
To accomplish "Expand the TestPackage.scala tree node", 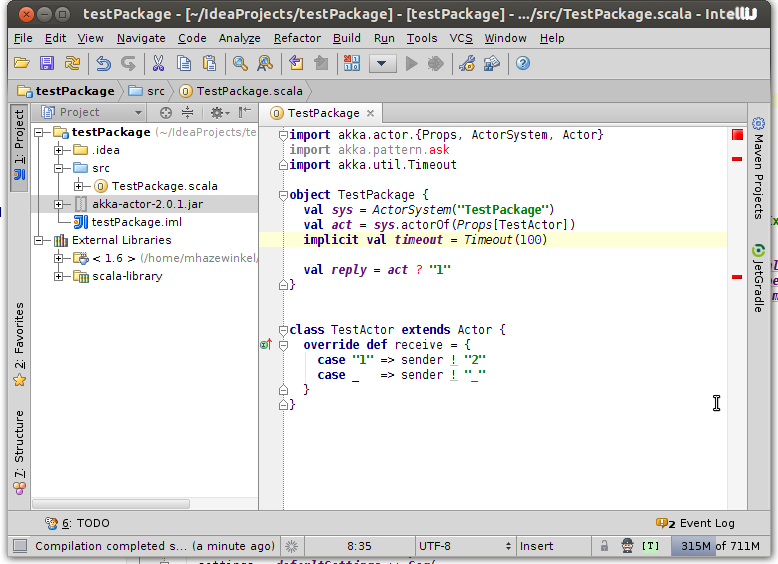I will point(78,187).
